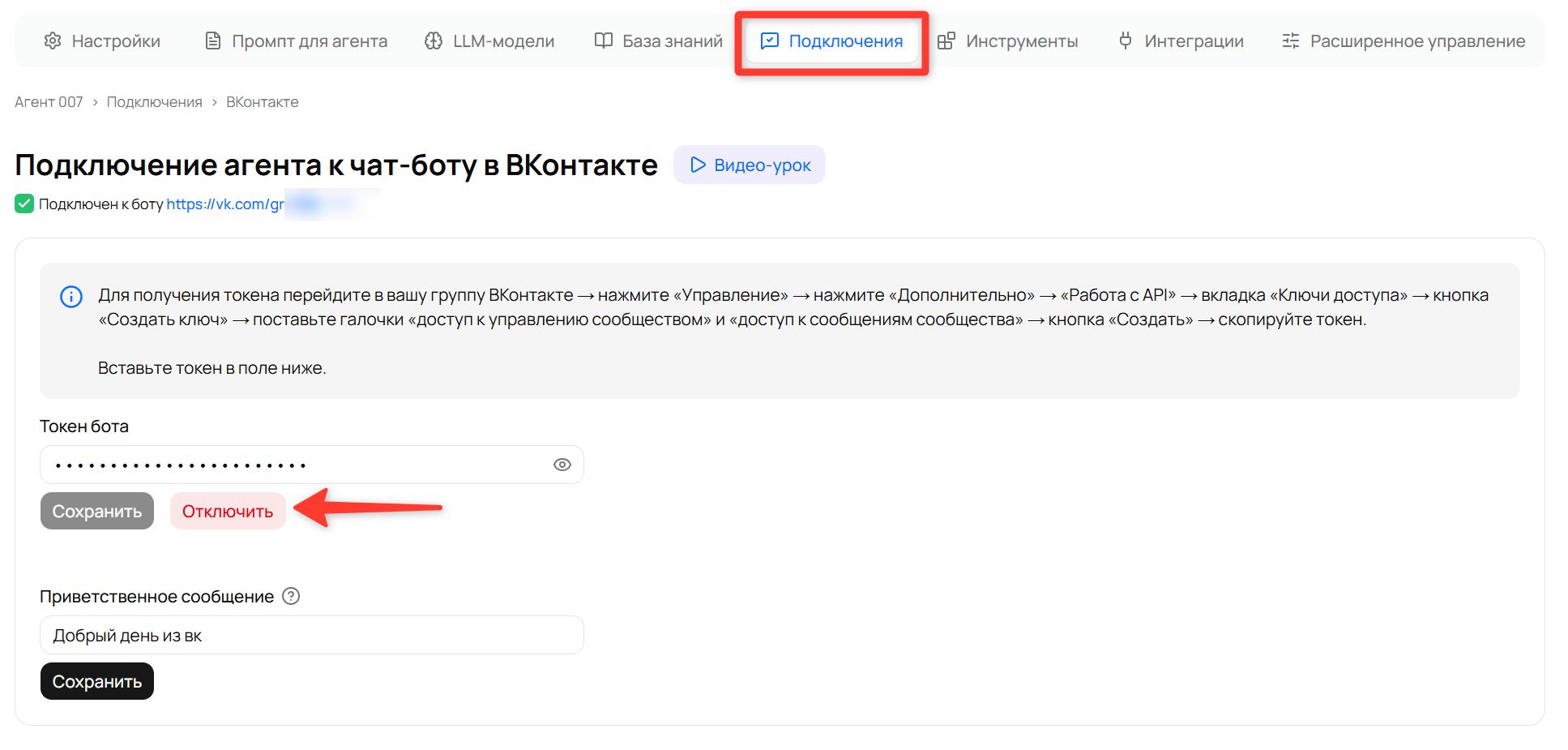Click black Сохранить button for greeting

(x=97, y=681)
